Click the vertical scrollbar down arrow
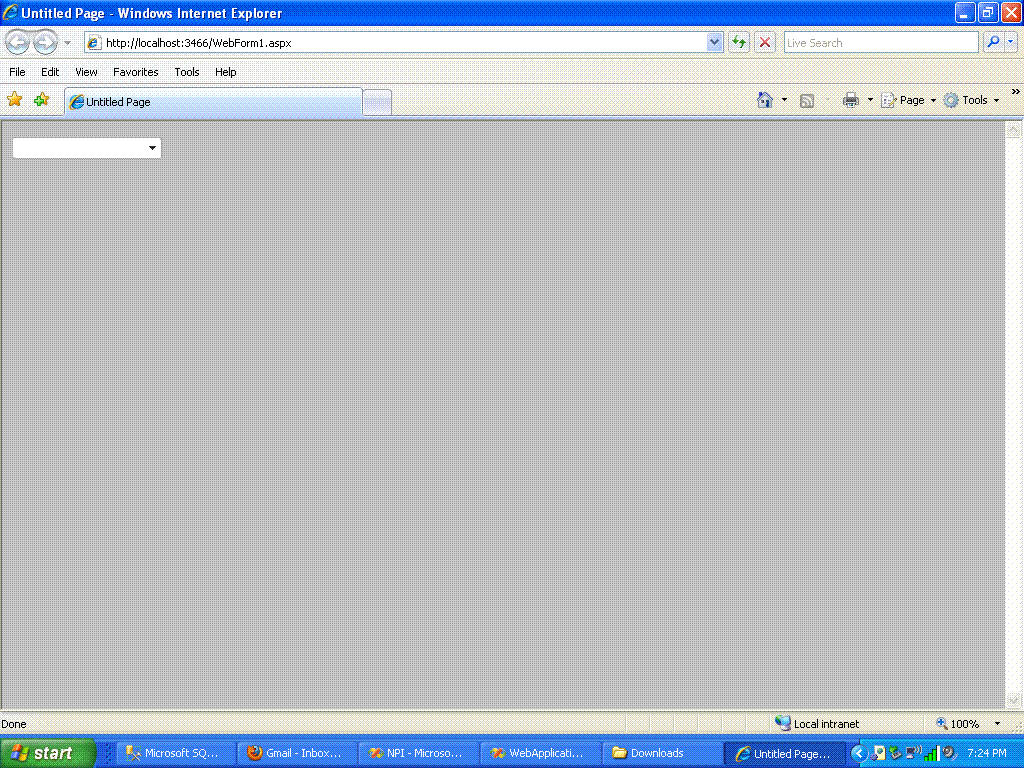The width and height of the screenshot is (1024, 768). pyautogui.click(x=1013, y=701)
